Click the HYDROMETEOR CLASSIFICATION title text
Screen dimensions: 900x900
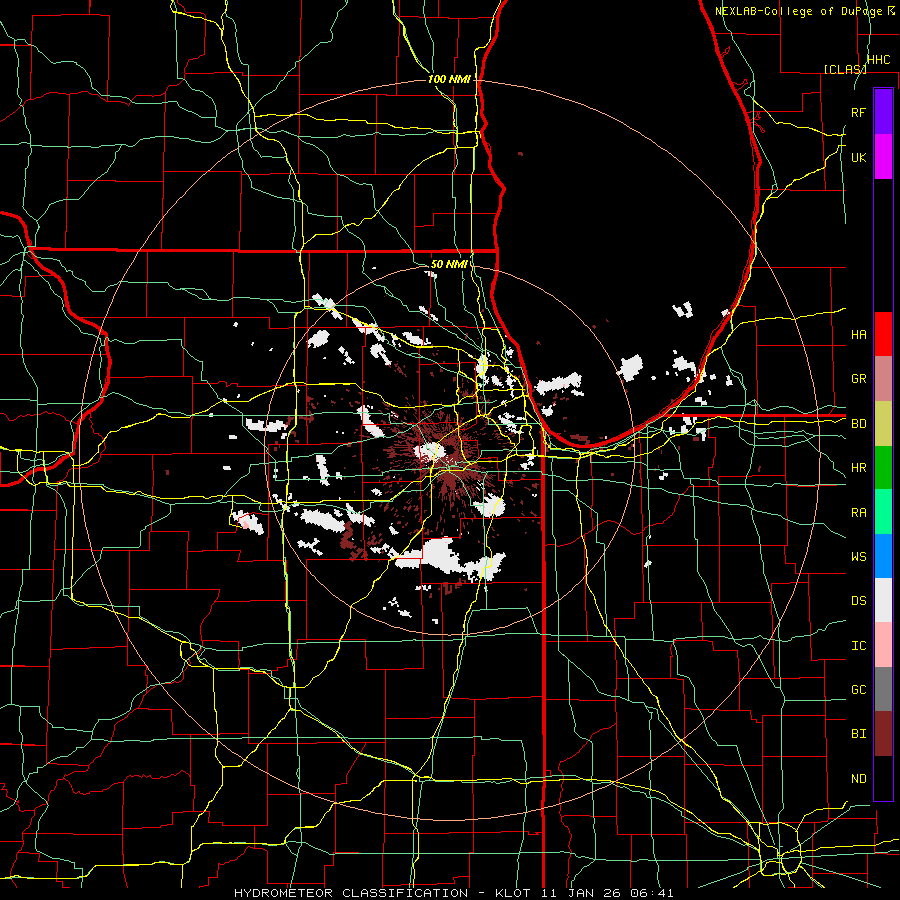351,893
